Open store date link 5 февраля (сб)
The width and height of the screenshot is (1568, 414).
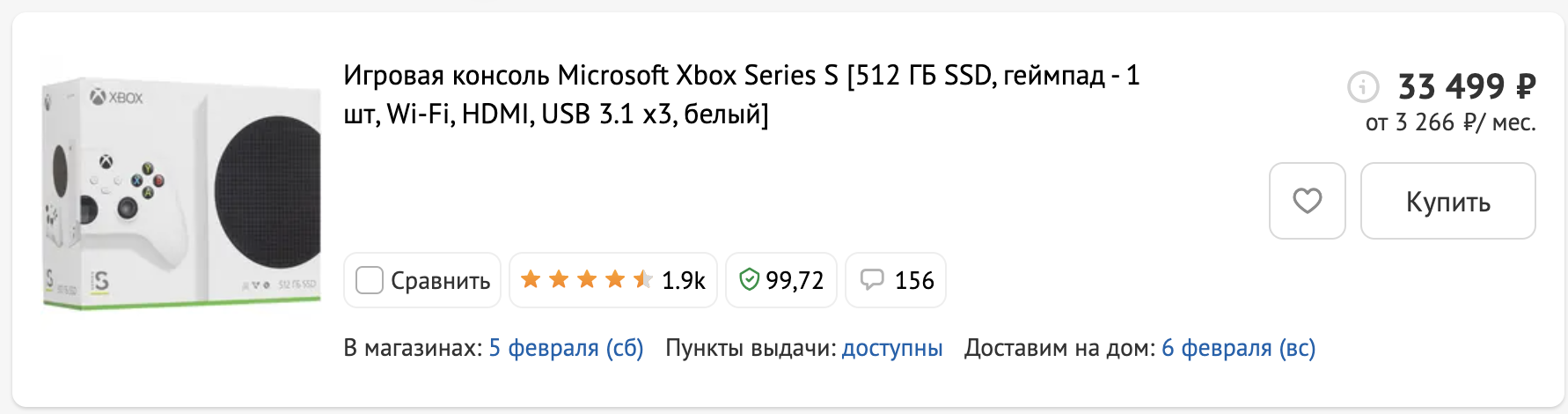(566, 348)
